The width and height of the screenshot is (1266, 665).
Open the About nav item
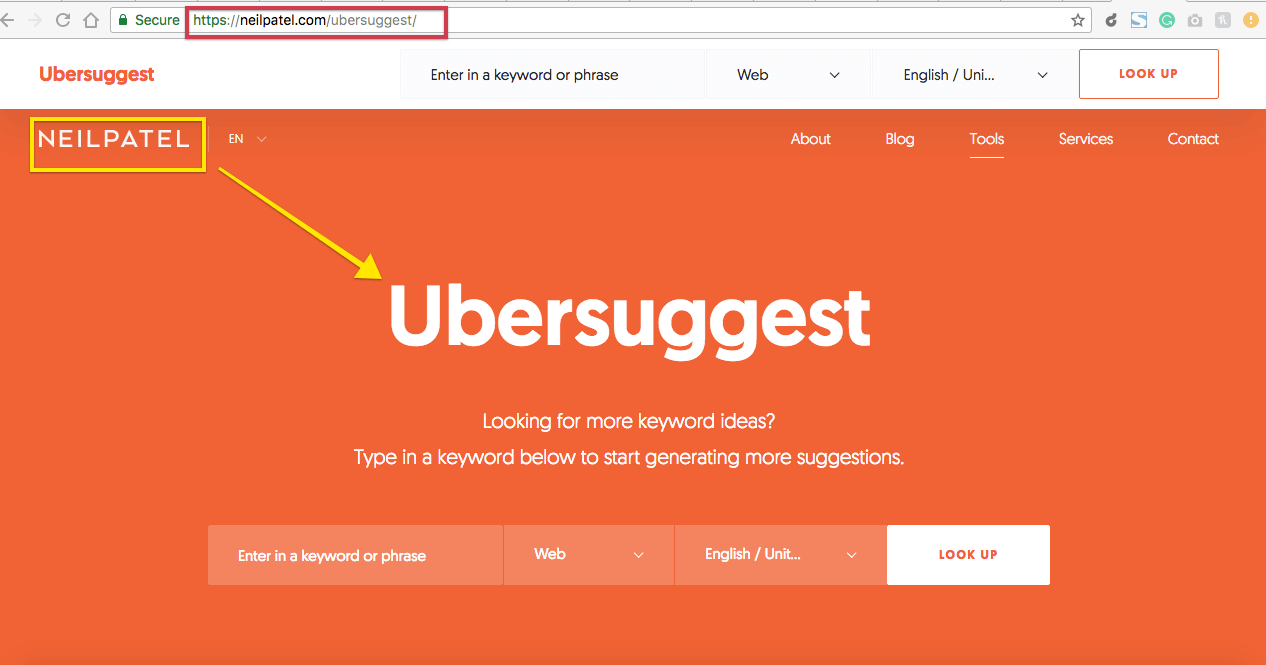811,139
